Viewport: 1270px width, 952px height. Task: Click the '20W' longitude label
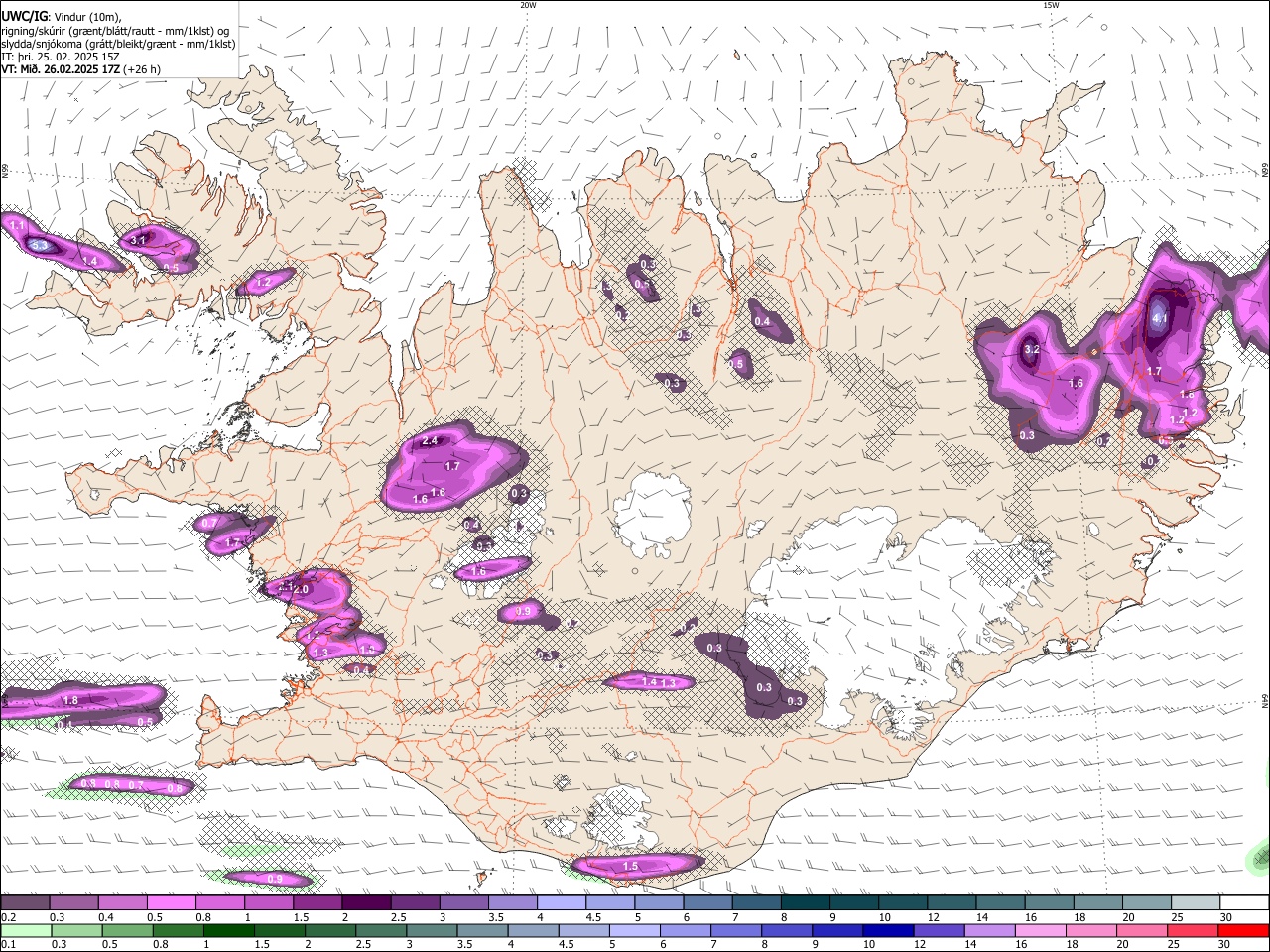(x=528, y=5)
